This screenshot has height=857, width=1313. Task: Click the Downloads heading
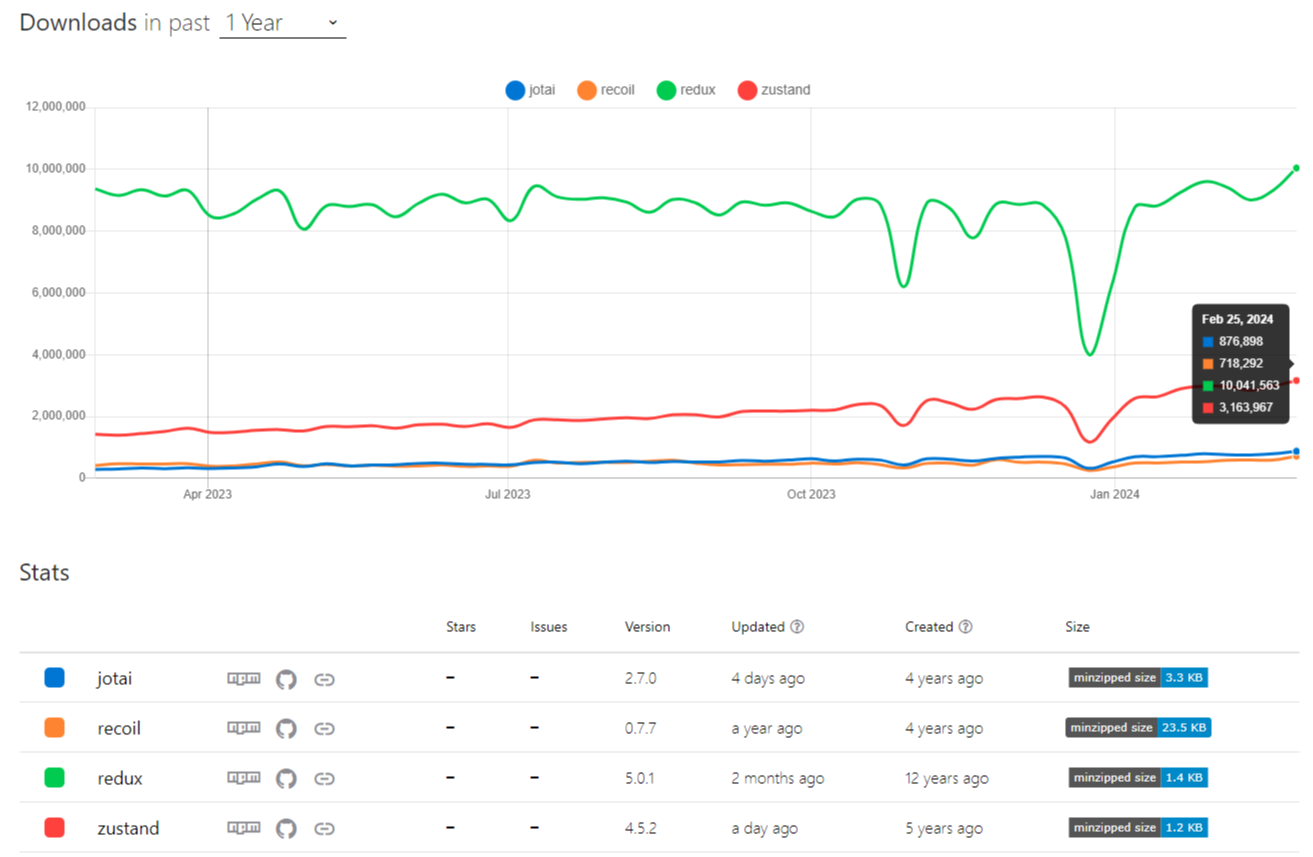[78, 23]
